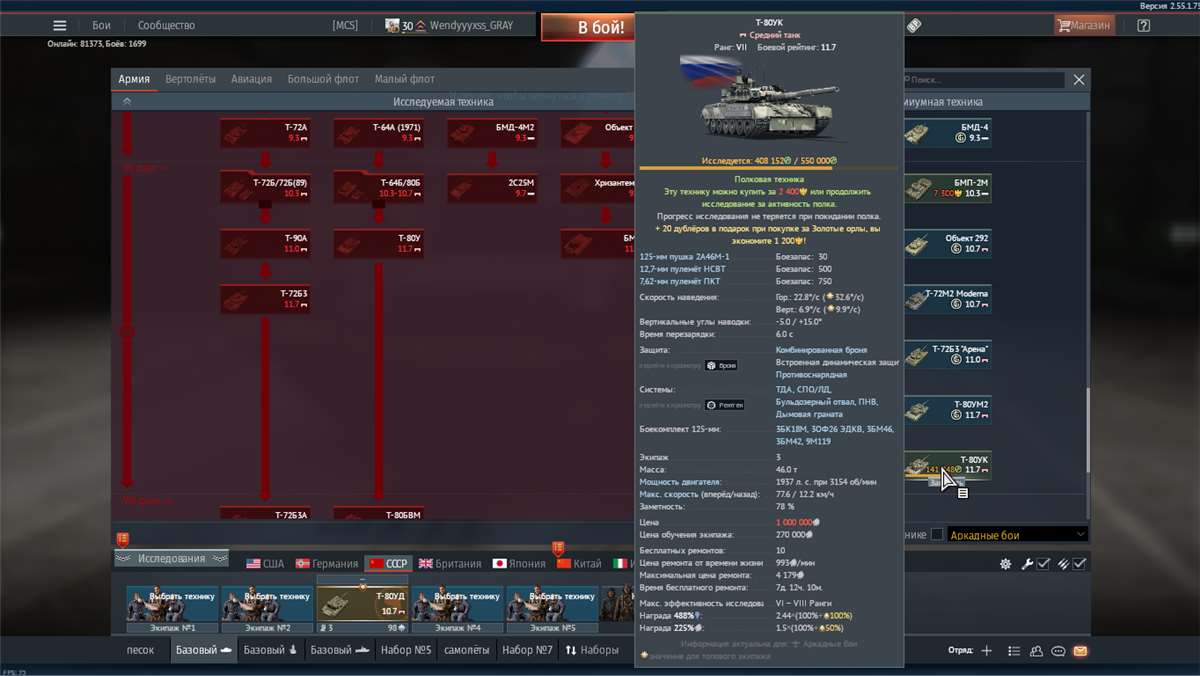
Task: Click the Рентген x-ray viewer button
Action: coord(724,405)
